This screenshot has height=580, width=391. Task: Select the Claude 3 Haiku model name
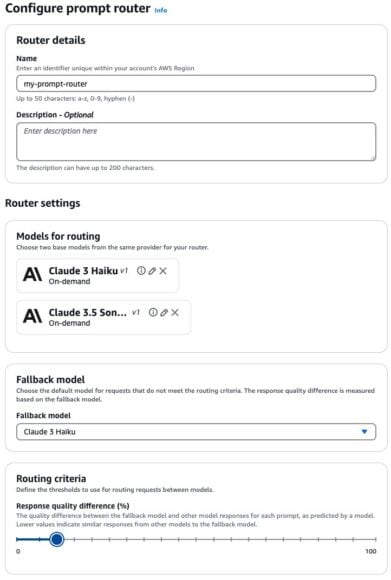[83, 271]
